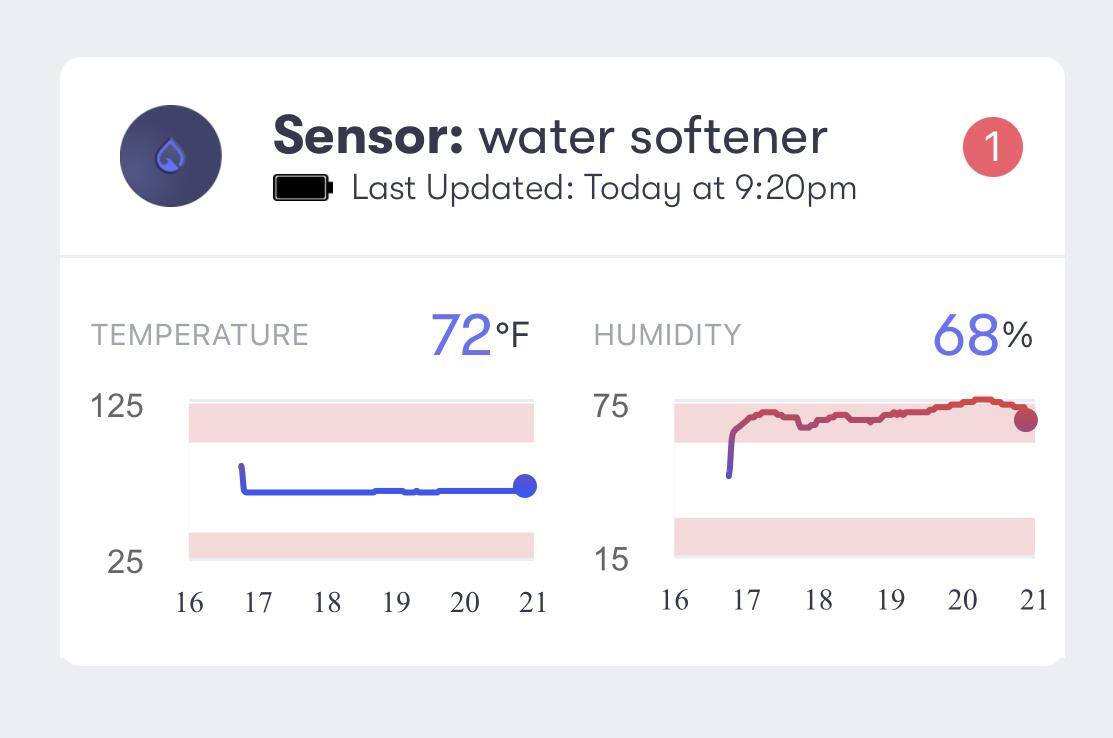Viewport: 1113px width, 738px height.
Task: Click the battery level icon
Action: pos(302,188)
